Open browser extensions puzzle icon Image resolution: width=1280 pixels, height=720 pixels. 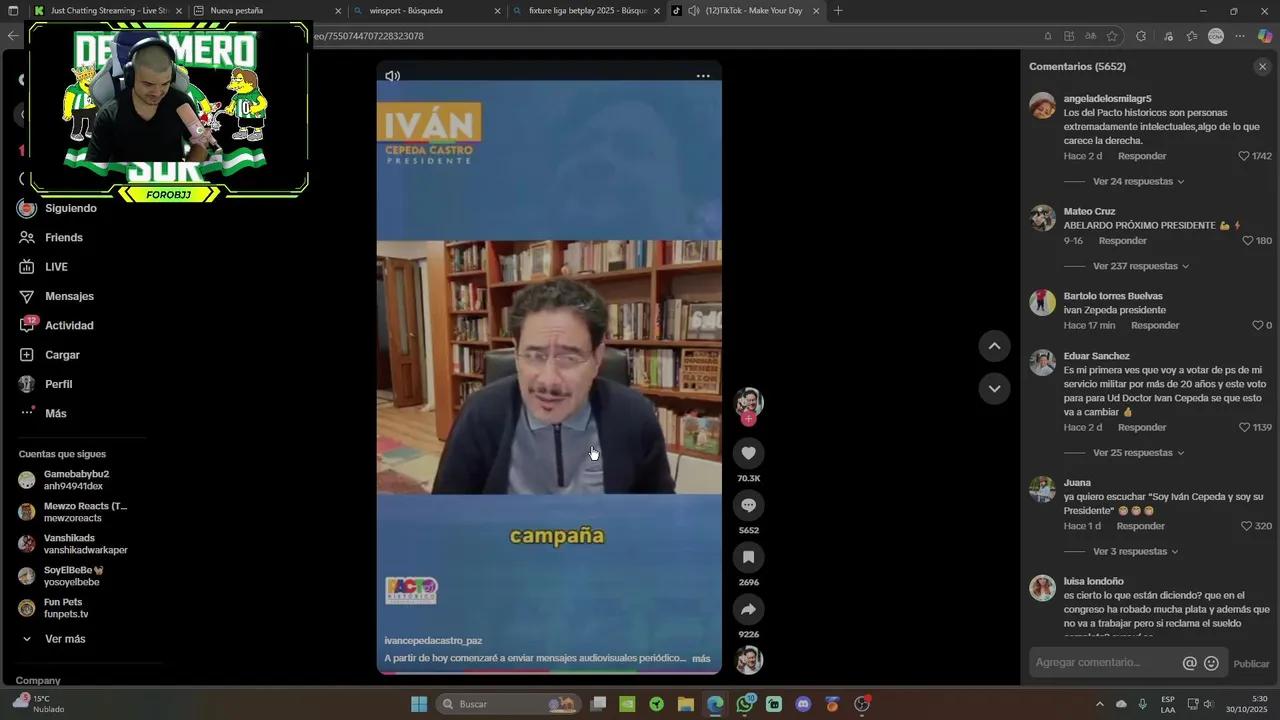[x=1141, y=36]
